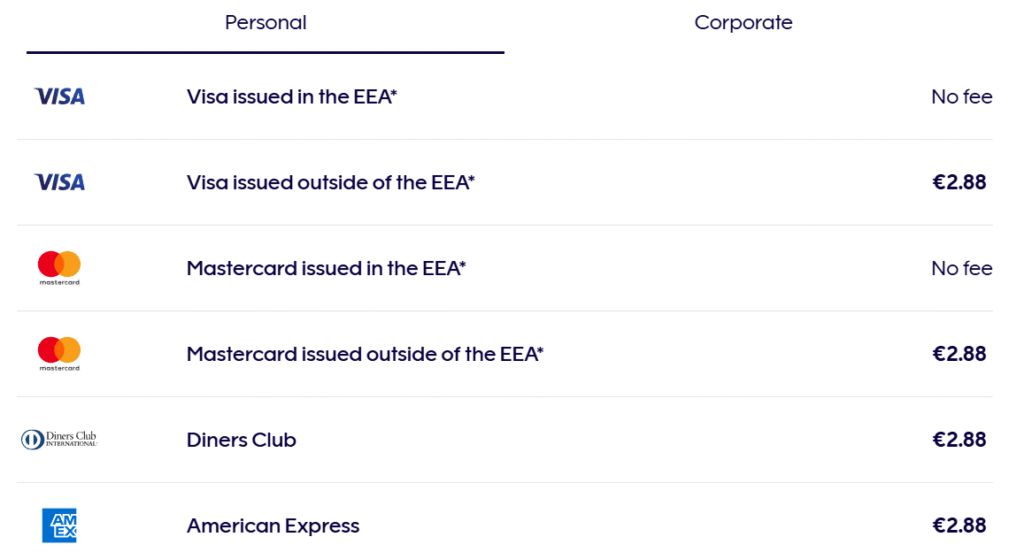Click the €2.88 fee for American Express
The image size is (1024, 560).
coord(959,526)
